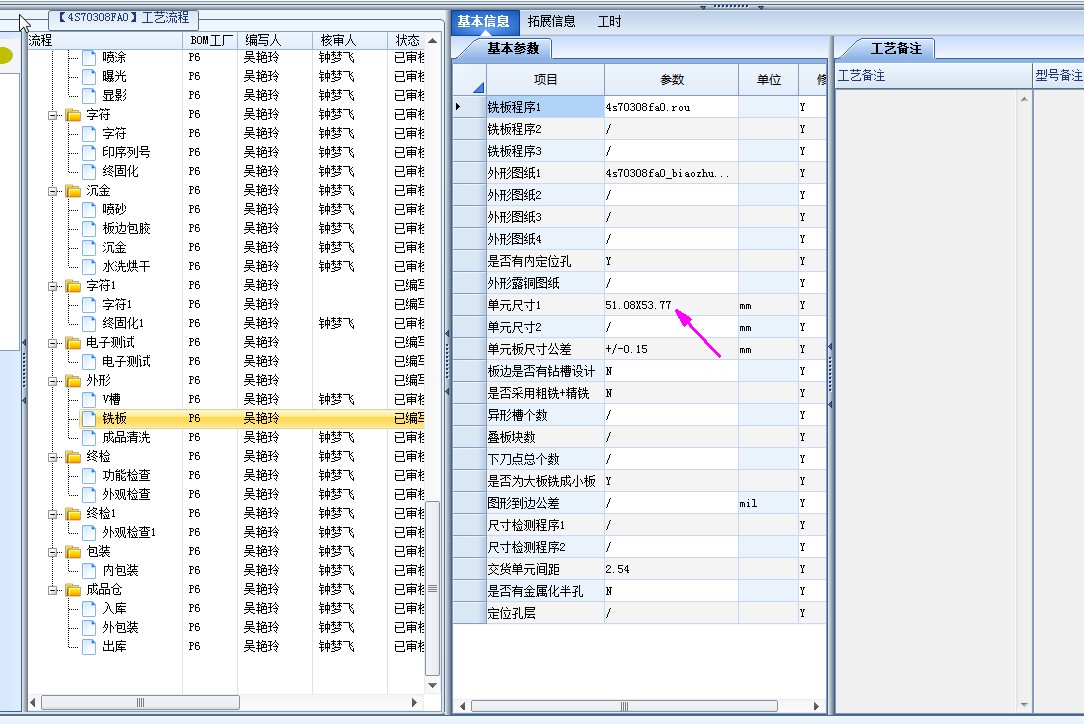Click the 喷涂 document icon
This screenshot has width=1084, height=724.
(x=89, y=57)
